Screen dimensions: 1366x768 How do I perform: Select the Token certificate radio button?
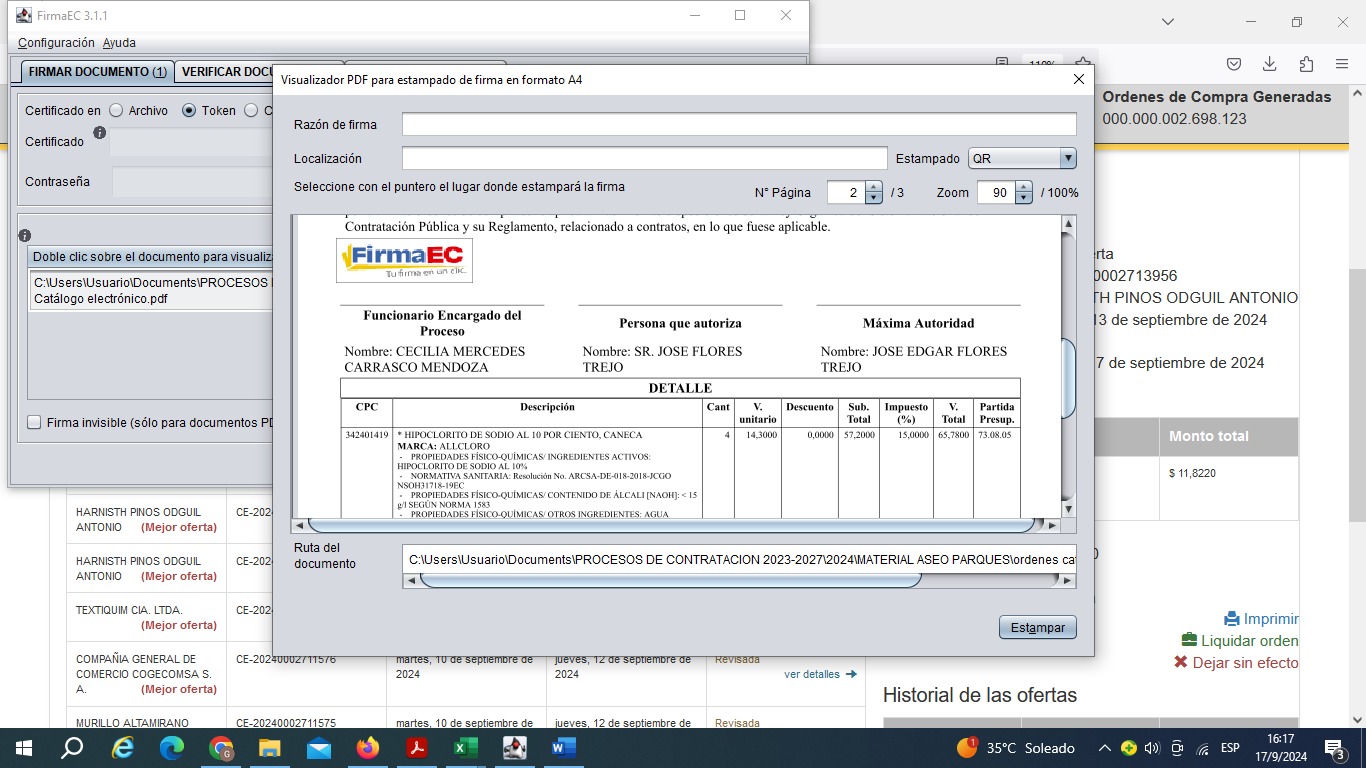click(x=189, y=111)
